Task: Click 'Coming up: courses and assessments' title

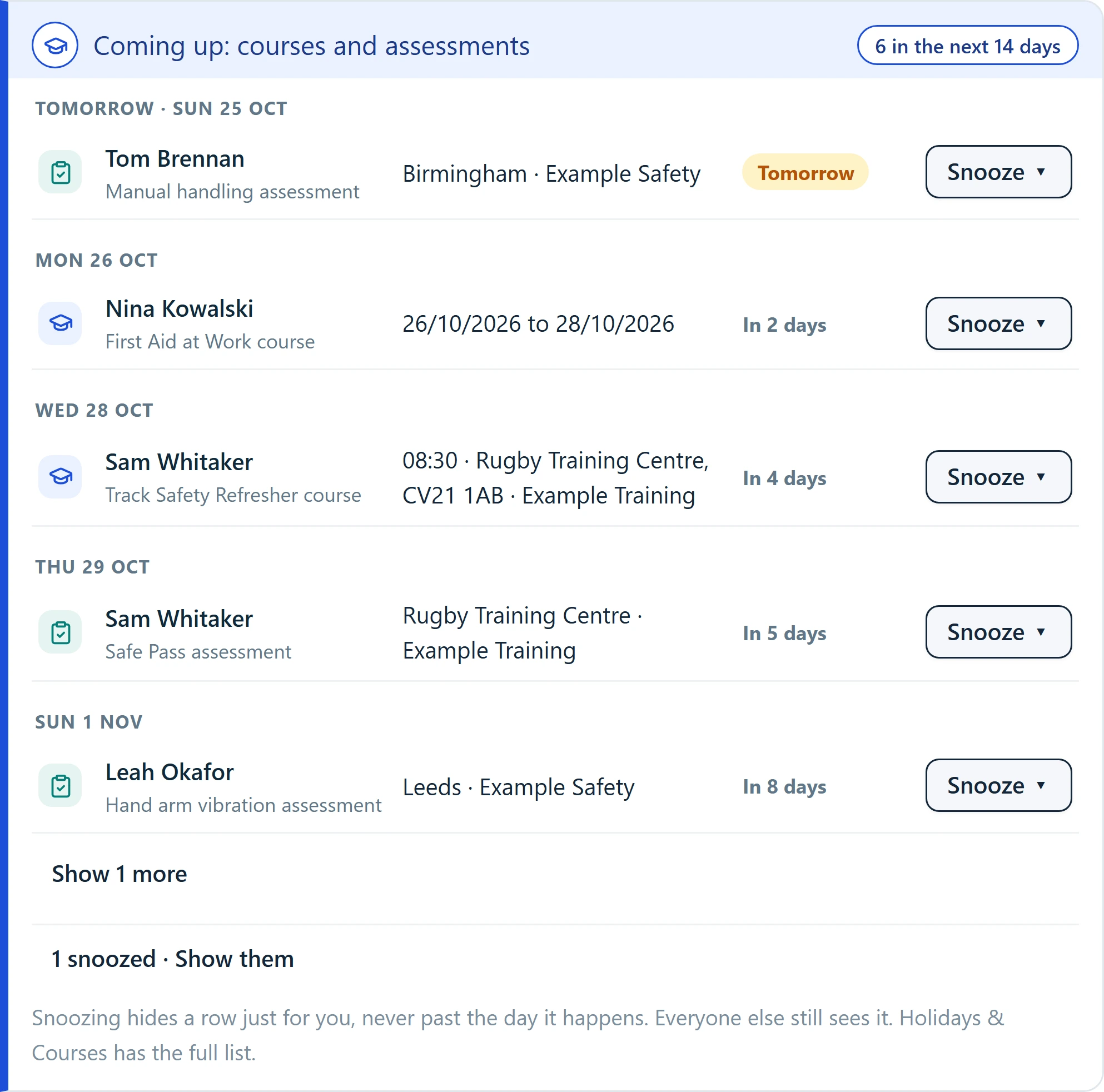Action: [311, 46]
